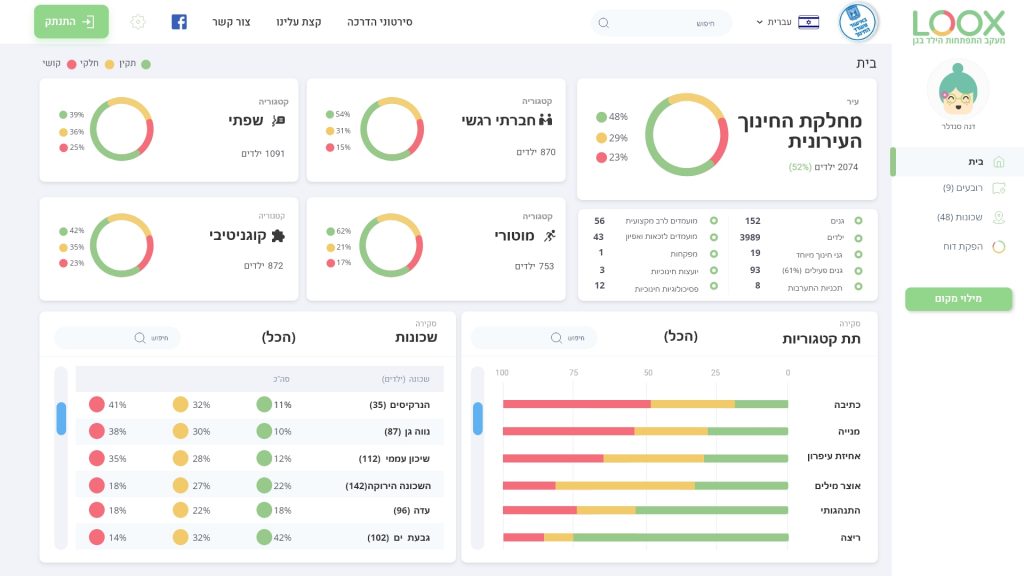Select the bullet next to פסיכולוגיות חינוכיות
This screenshot has height=576, width=1024.
[713, 287]
